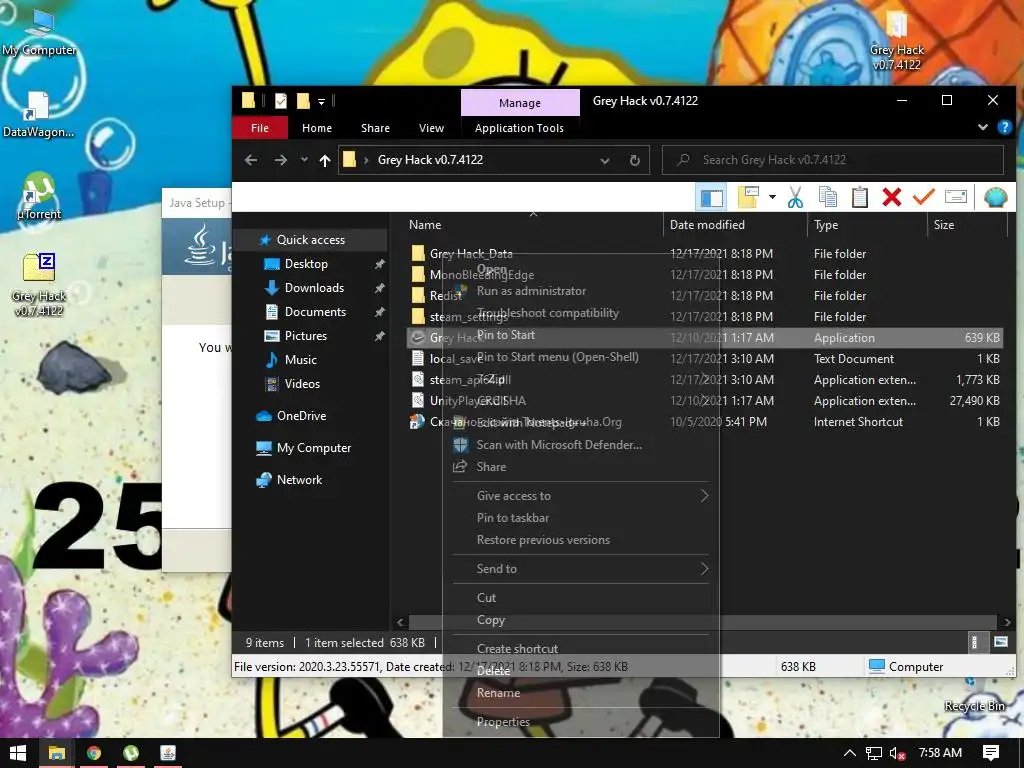Switch to large icons view in status bar
This screenshot has height=768, width=1024.
point(1000,642)
